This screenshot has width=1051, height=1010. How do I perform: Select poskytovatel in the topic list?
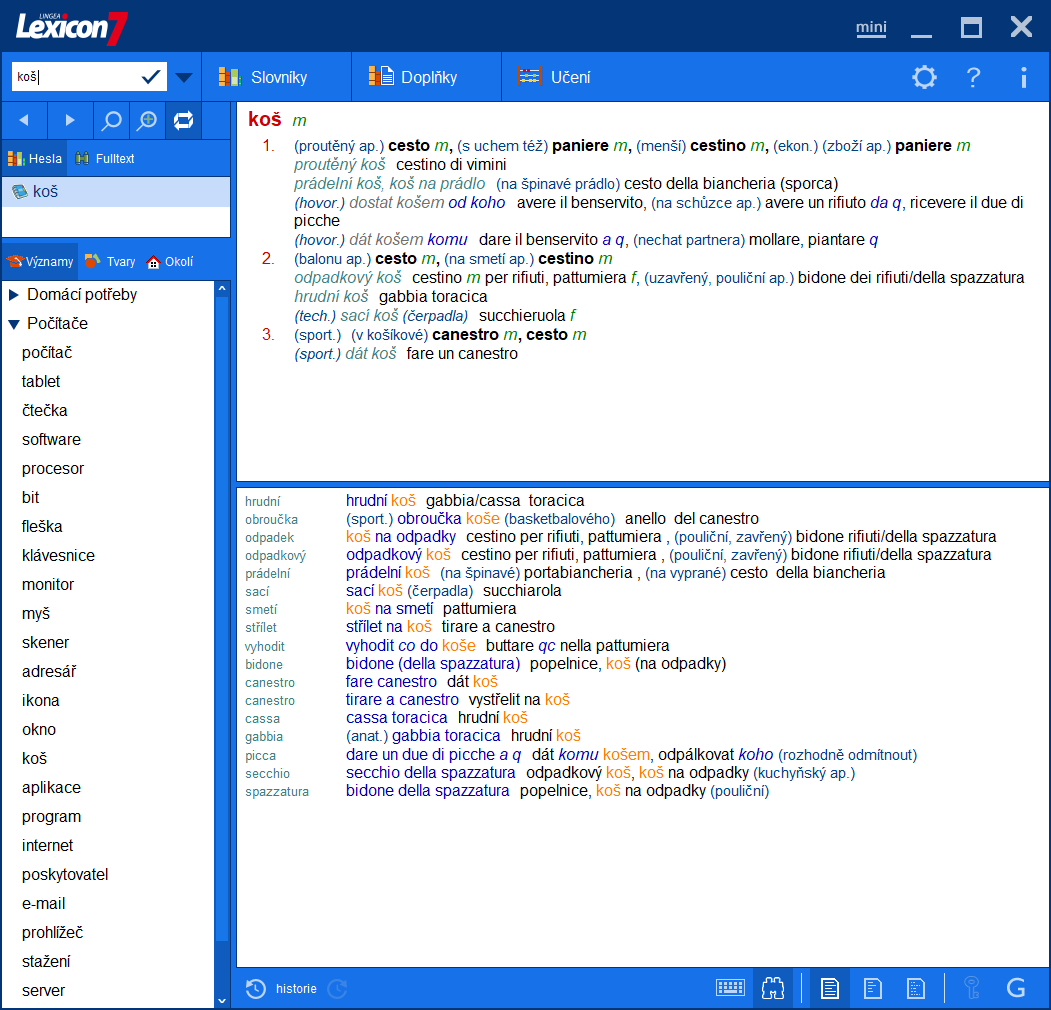[x=65, y=875]
